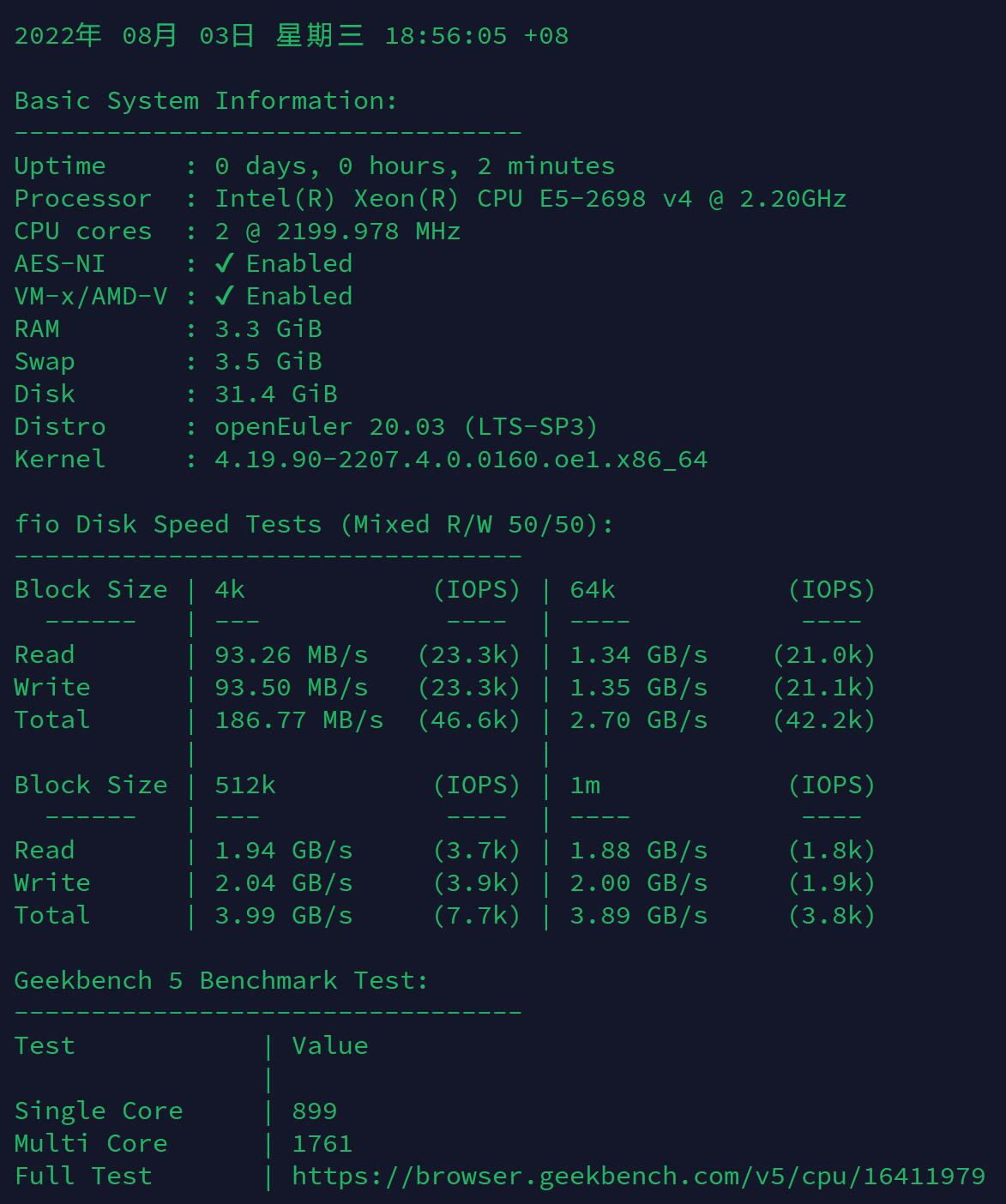Click the AES-NI enabled checkmark
This screenshot has width=1006, height=1204.
pyautogui.click(x=224, y=263)
